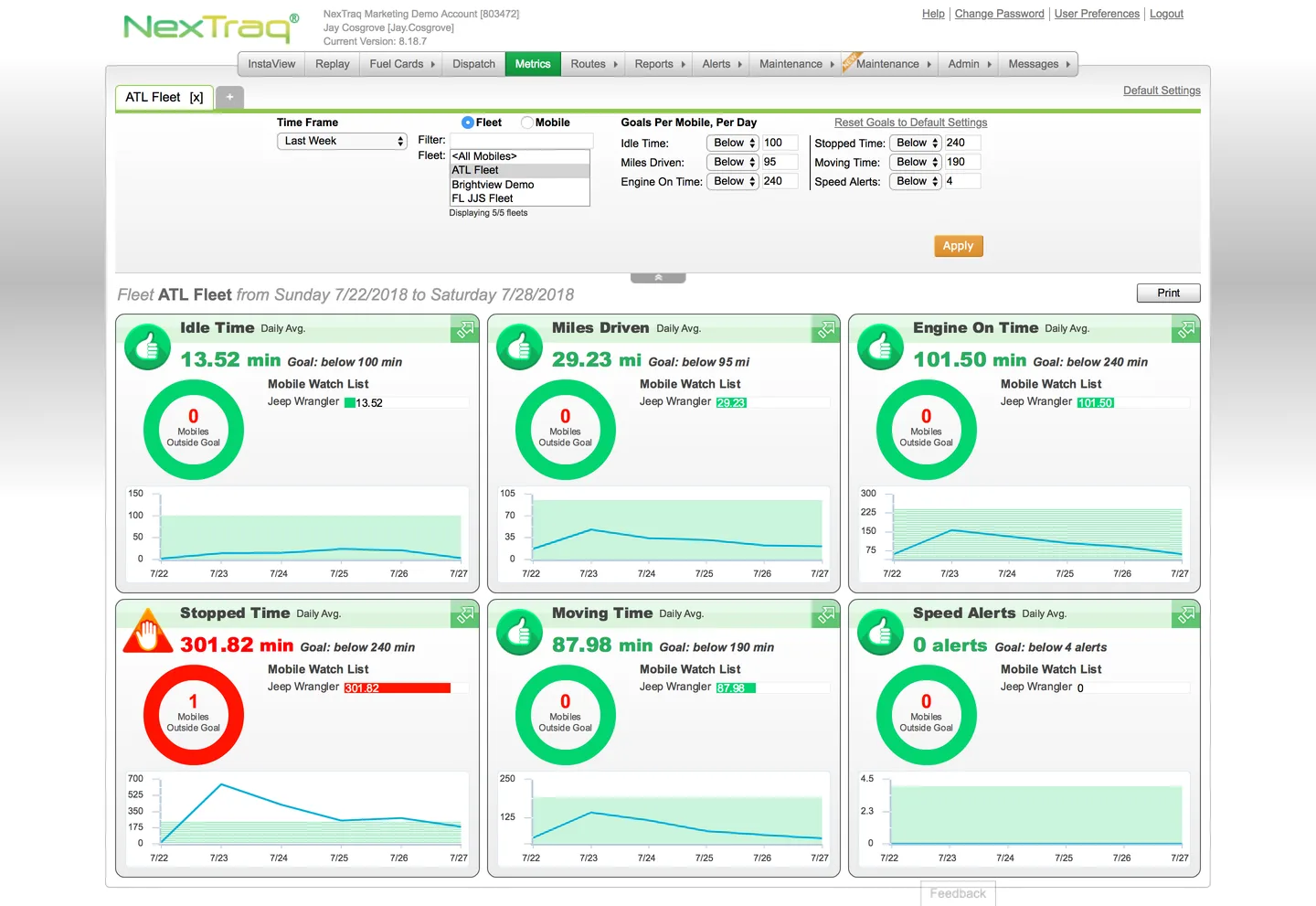Click the warning hand icon on Stopped Time panel
1316x906 pixels.
click(146, 631)
